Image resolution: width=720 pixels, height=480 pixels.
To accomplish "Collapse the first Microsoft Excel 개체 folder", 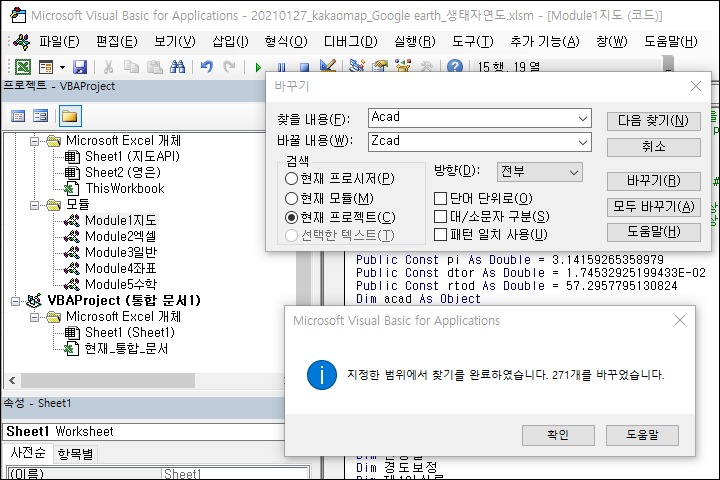I will [34, 141].
